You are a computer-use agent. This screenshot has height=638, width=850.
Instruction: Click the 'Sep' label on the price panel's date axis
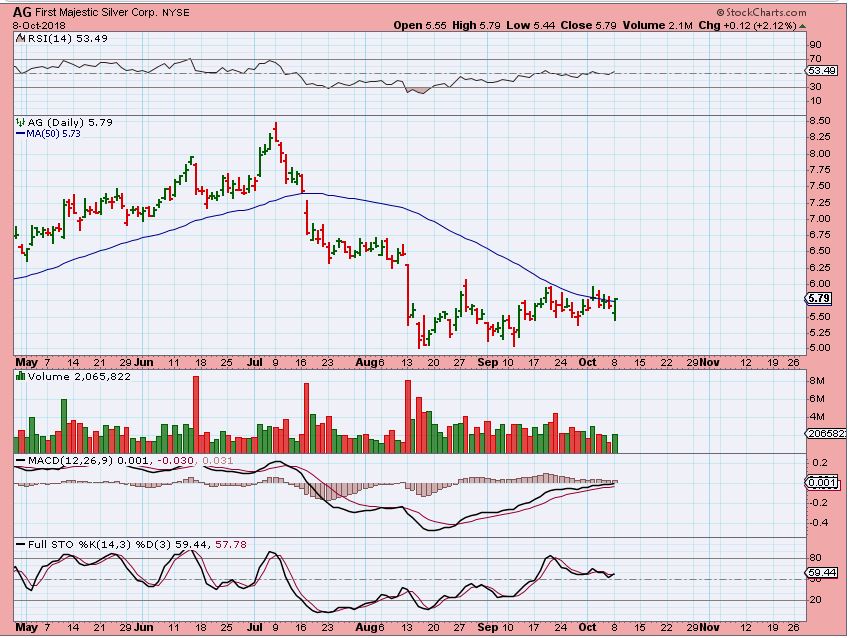coord(487,362)
